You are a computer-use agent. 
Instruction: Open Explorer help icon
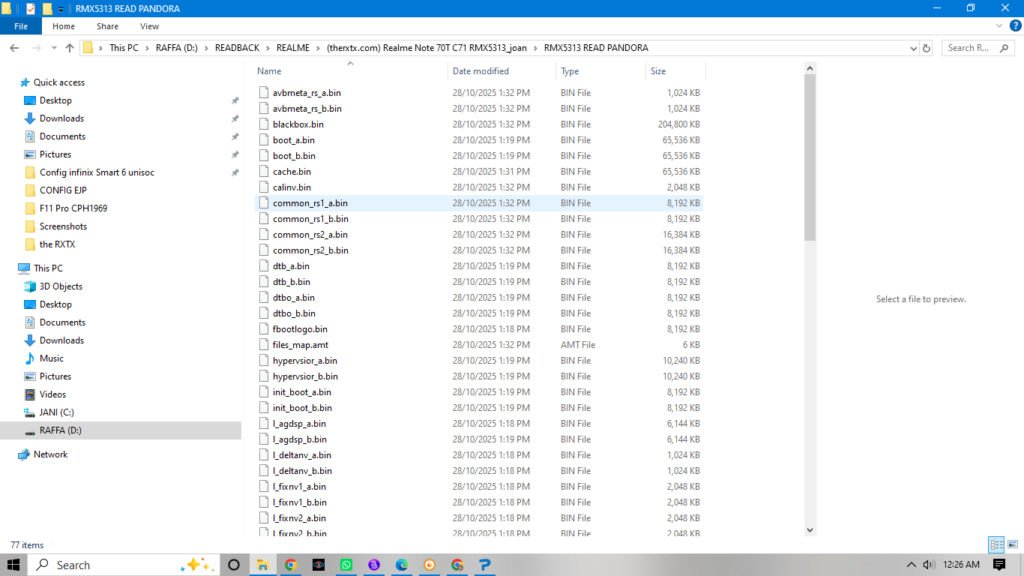(1015, 26)
